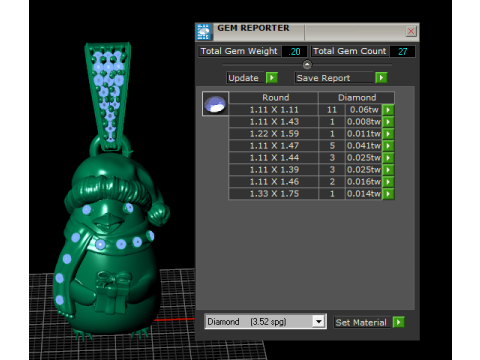Select the 1.11 X 1.43 size cell
This screenshot has width=480, height=360.
(x=273, y=122)
